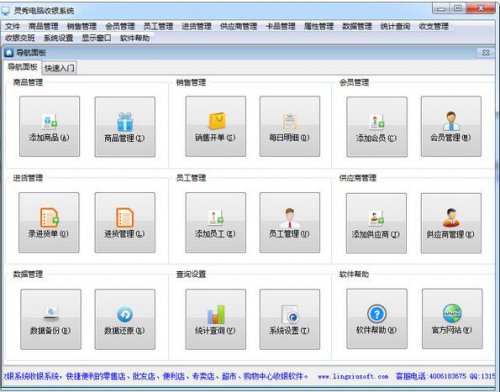Image resolution: width=500 pixels, height=392 pixels.
Task: Switch to the 快速入门 tab
Action: (x=59, y=68)
